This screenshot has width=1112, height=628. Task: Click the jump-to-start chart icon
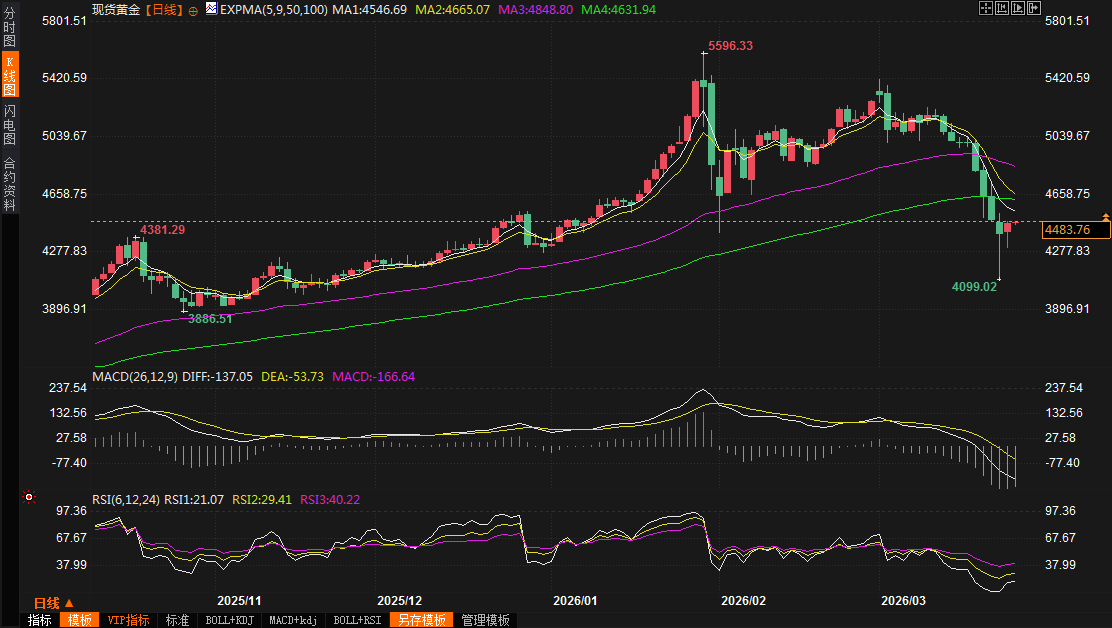click(1001, 8)
